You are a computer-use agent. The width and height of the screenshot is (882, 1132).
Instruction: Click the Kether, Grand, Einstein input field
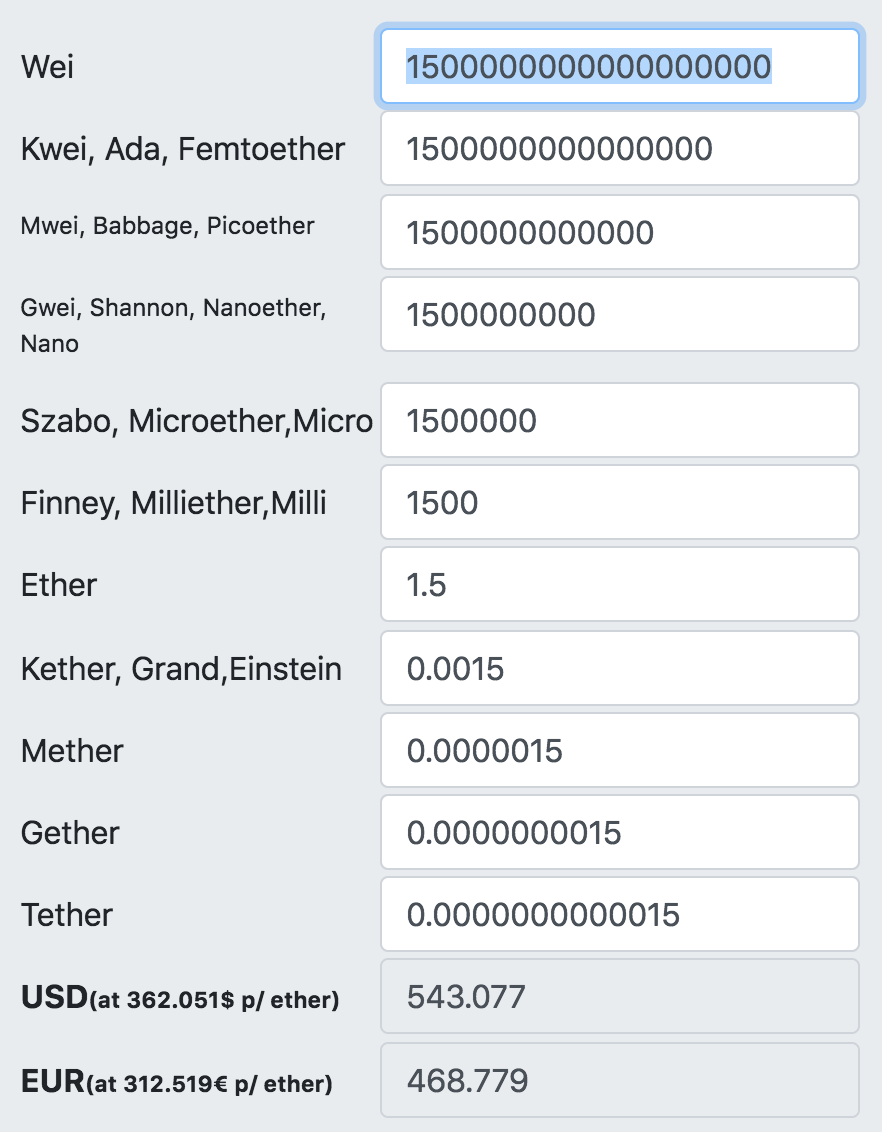coord(619,669)
